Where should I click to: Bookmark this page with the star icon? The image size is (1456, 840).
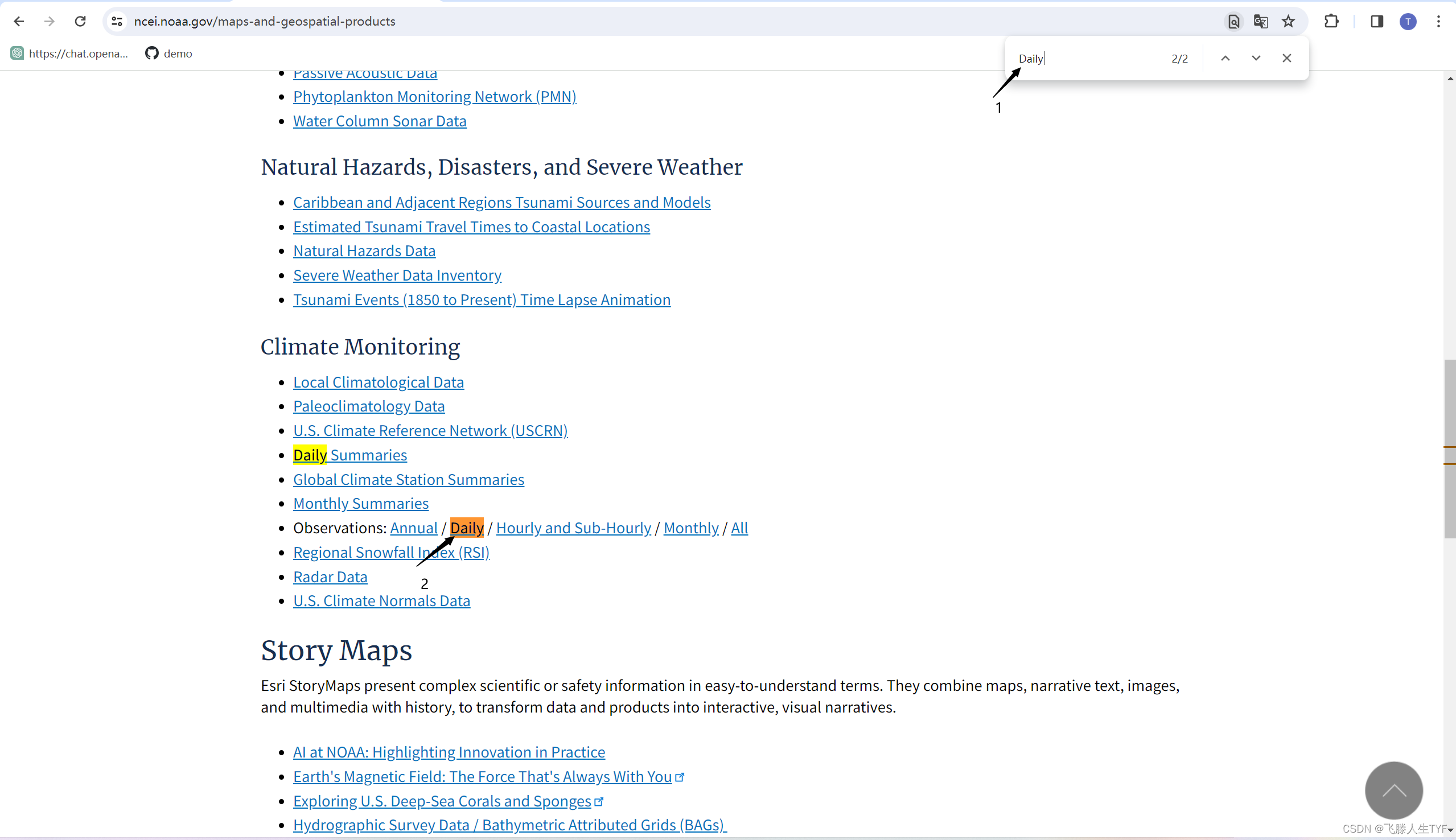[1288, 22]
